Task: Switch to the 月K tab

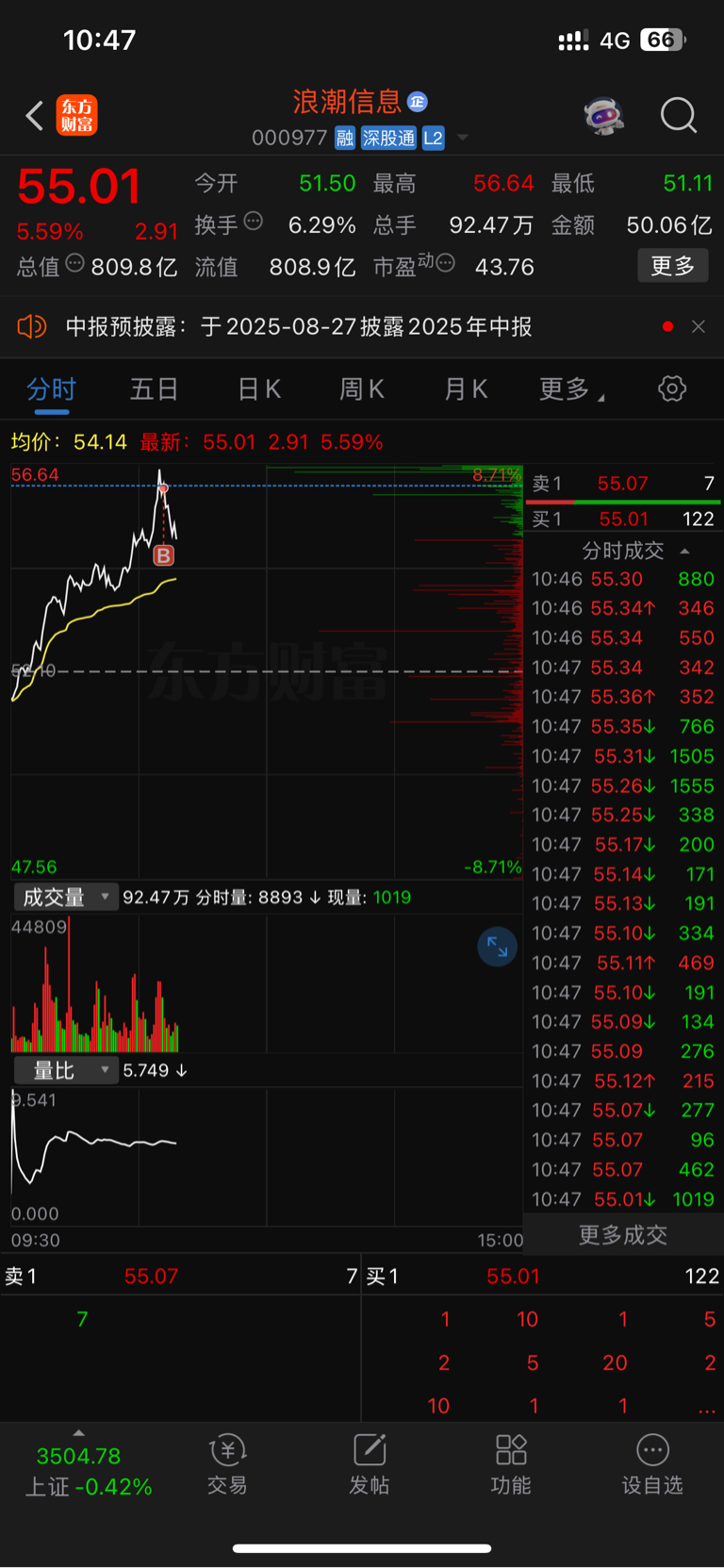Action: pyautogui.click(x=466, y=388)
